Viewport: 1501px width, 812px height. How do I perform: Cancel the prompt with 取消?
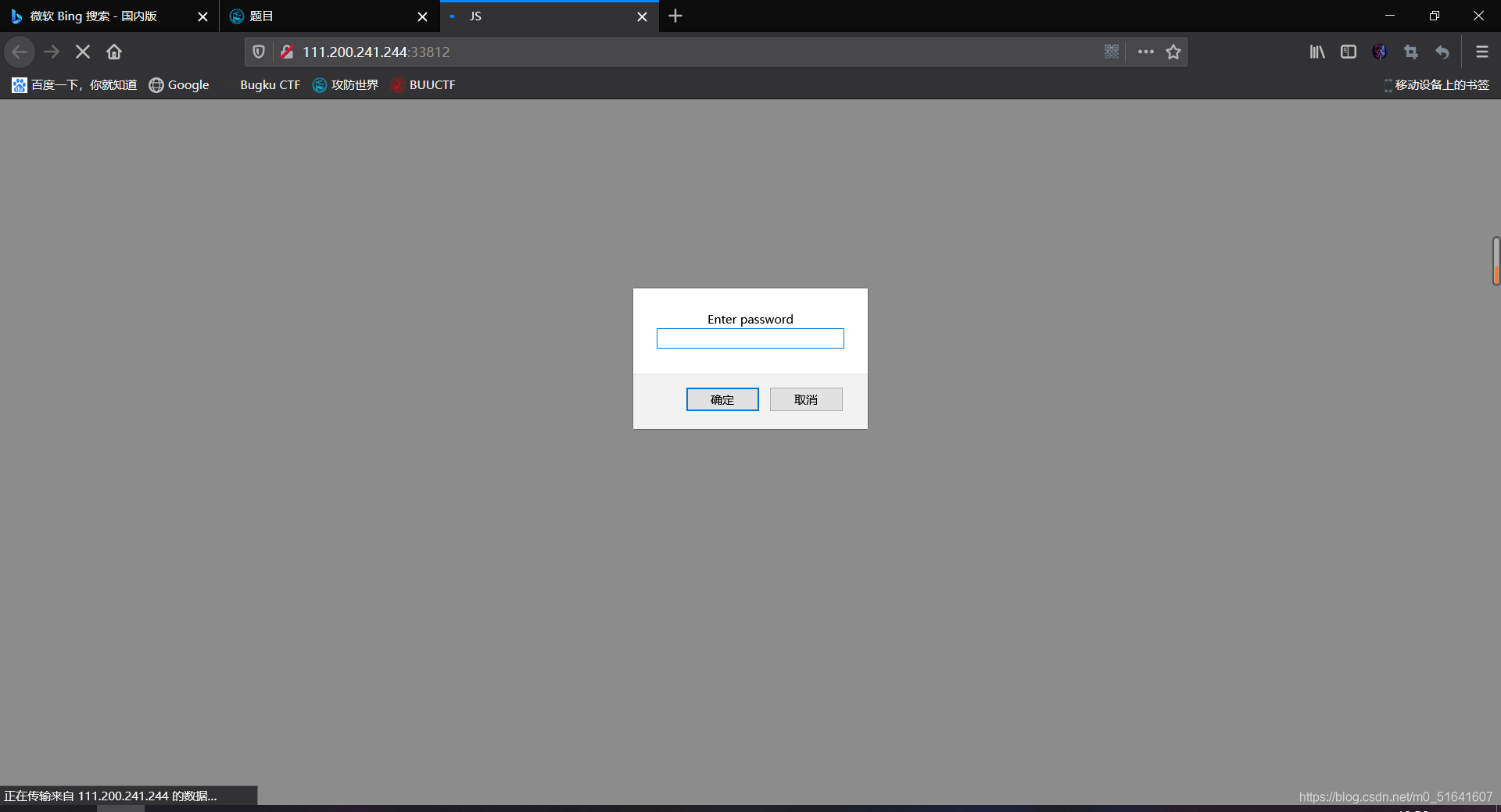click(x=806, y=399)
